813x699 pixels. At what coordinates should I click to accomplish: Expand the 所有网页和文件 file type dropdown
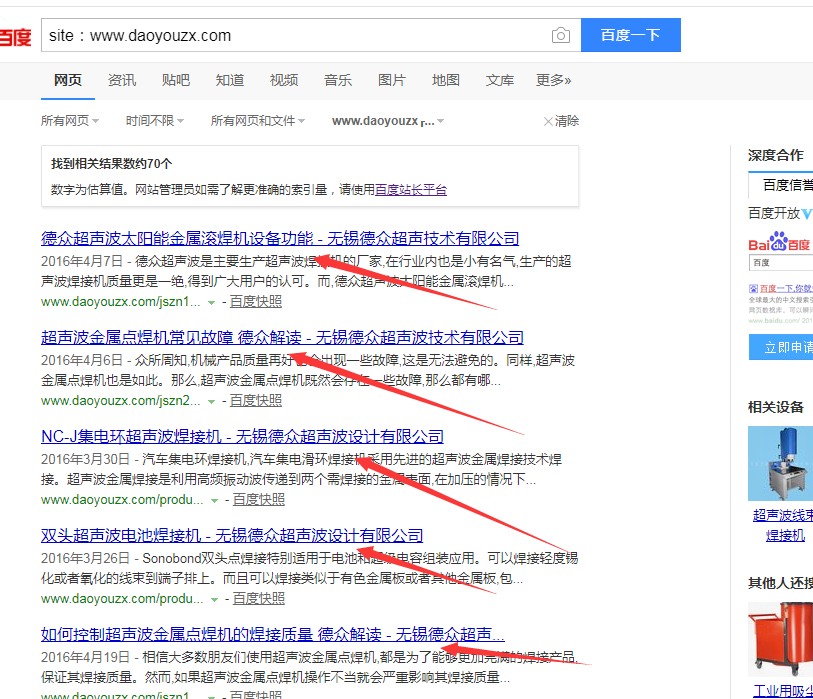pyautogui.click(x=258, y=121)
